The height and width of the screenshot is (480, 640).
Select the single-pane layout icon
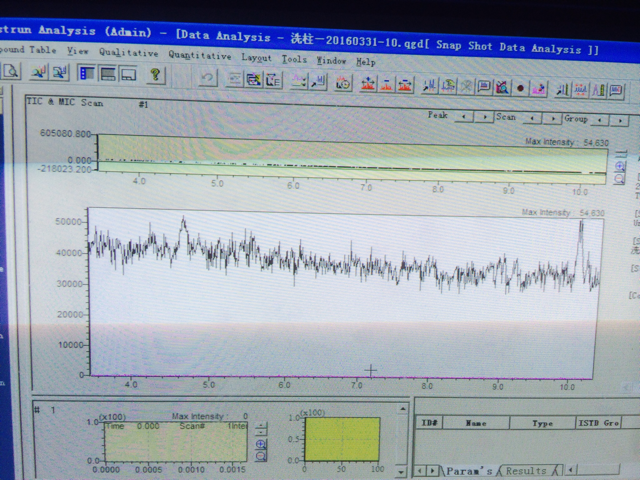pos(129,75)
